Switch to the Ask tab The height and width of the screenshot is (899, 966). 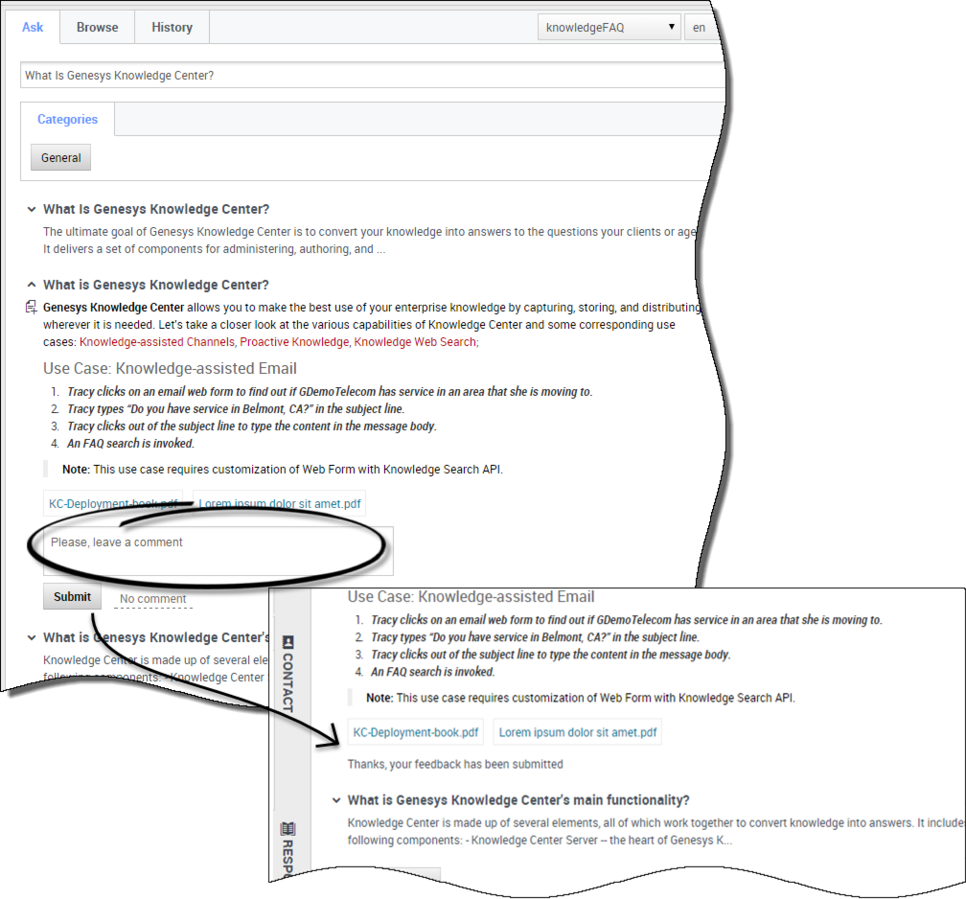click(x=33, y=27)
